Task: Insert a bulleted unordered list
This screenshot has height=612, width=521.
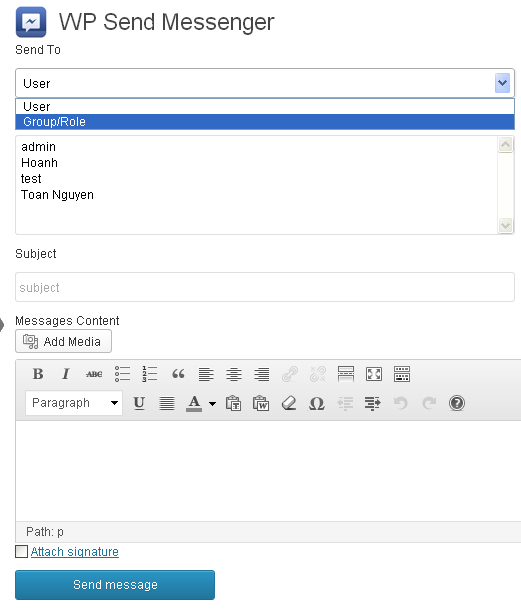Action: (x=122, y=374)
